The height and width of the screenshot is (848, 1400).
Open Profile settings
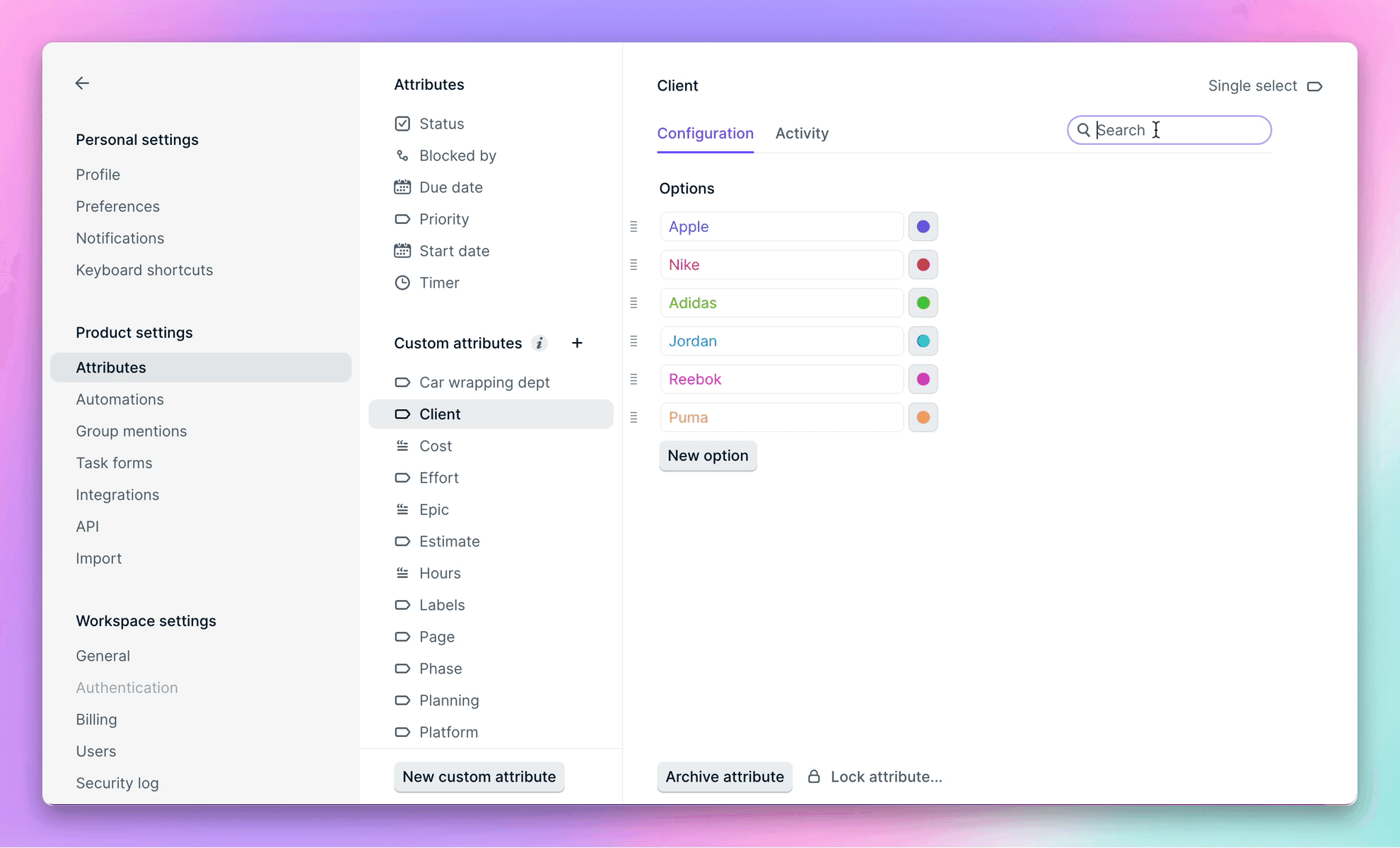pyautogui.click(x=98, y=175)
